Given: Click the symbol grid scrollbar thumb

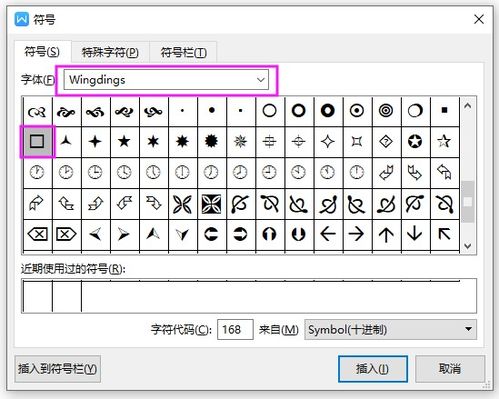Looking at the screenshot, I should coord(468,201).
